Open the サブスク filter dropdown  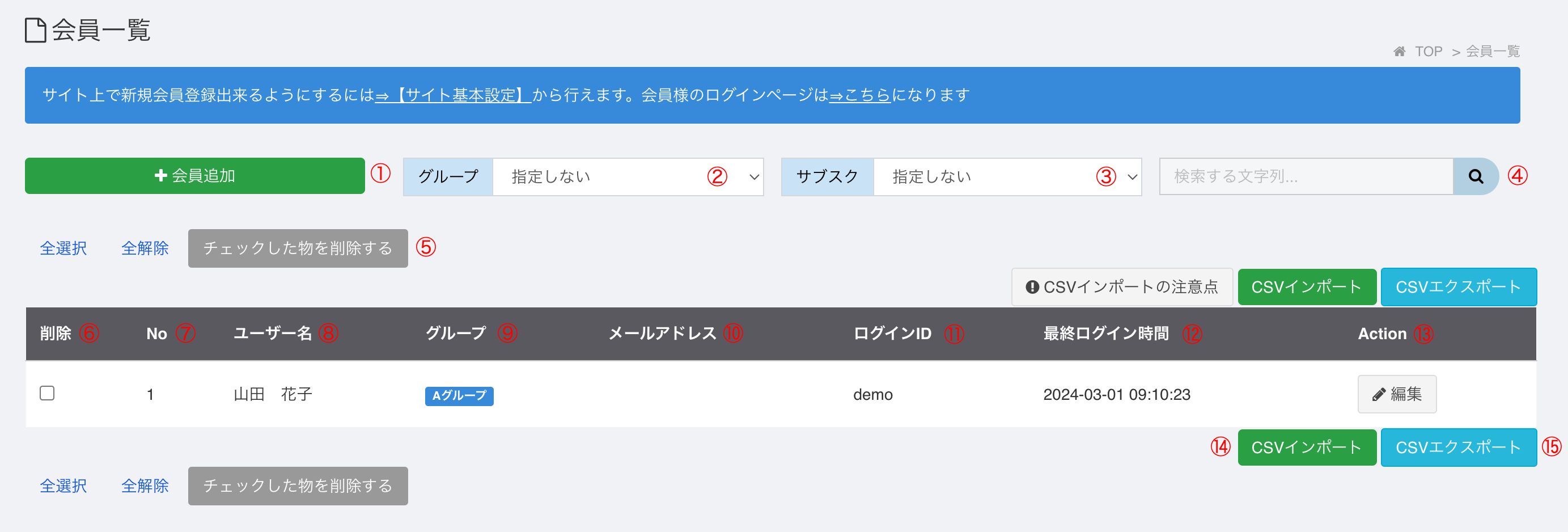1007,176
